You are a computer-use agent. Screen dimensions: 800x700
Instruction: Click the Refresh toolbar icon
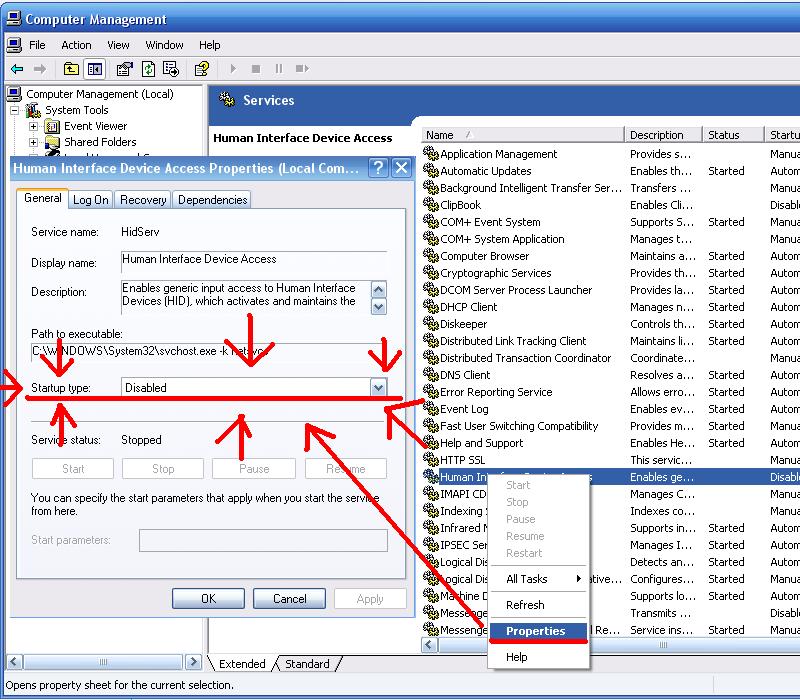coord(148,68)
